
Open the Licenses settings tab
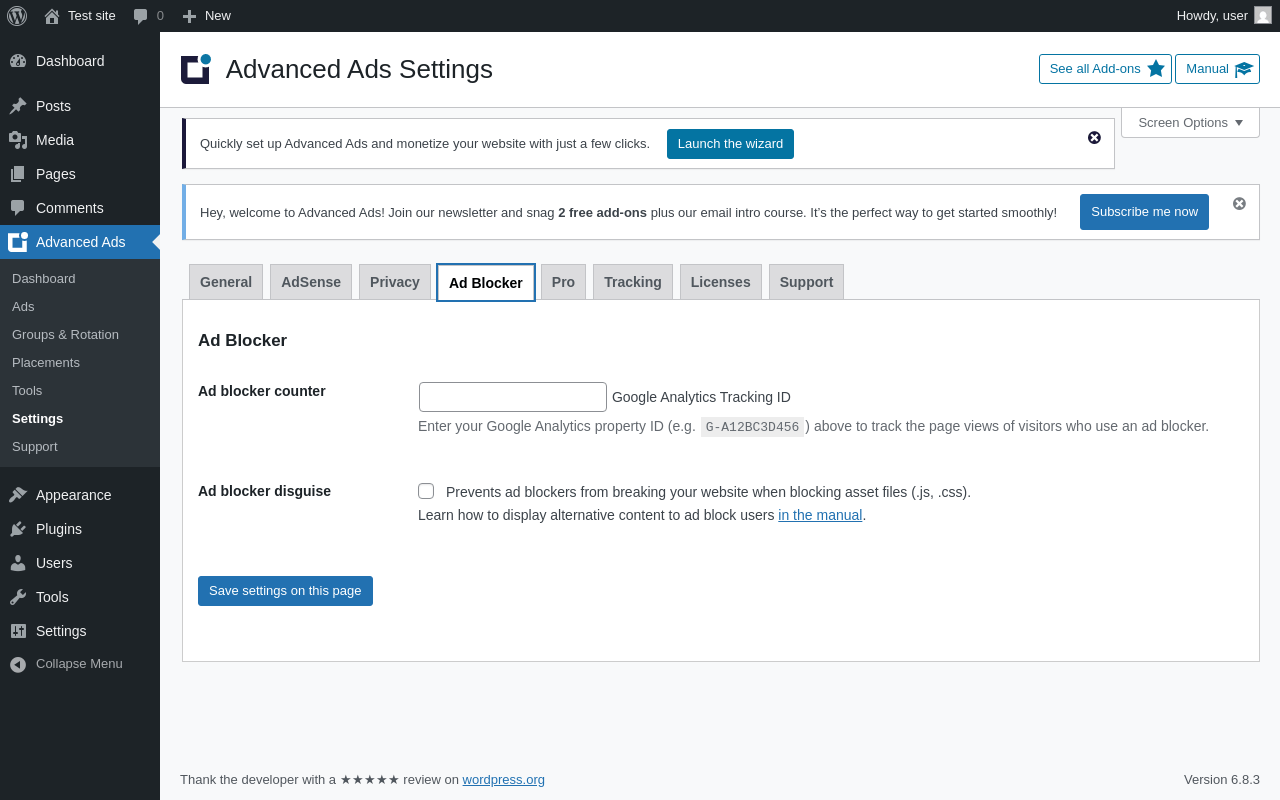[x=720, y=282]
